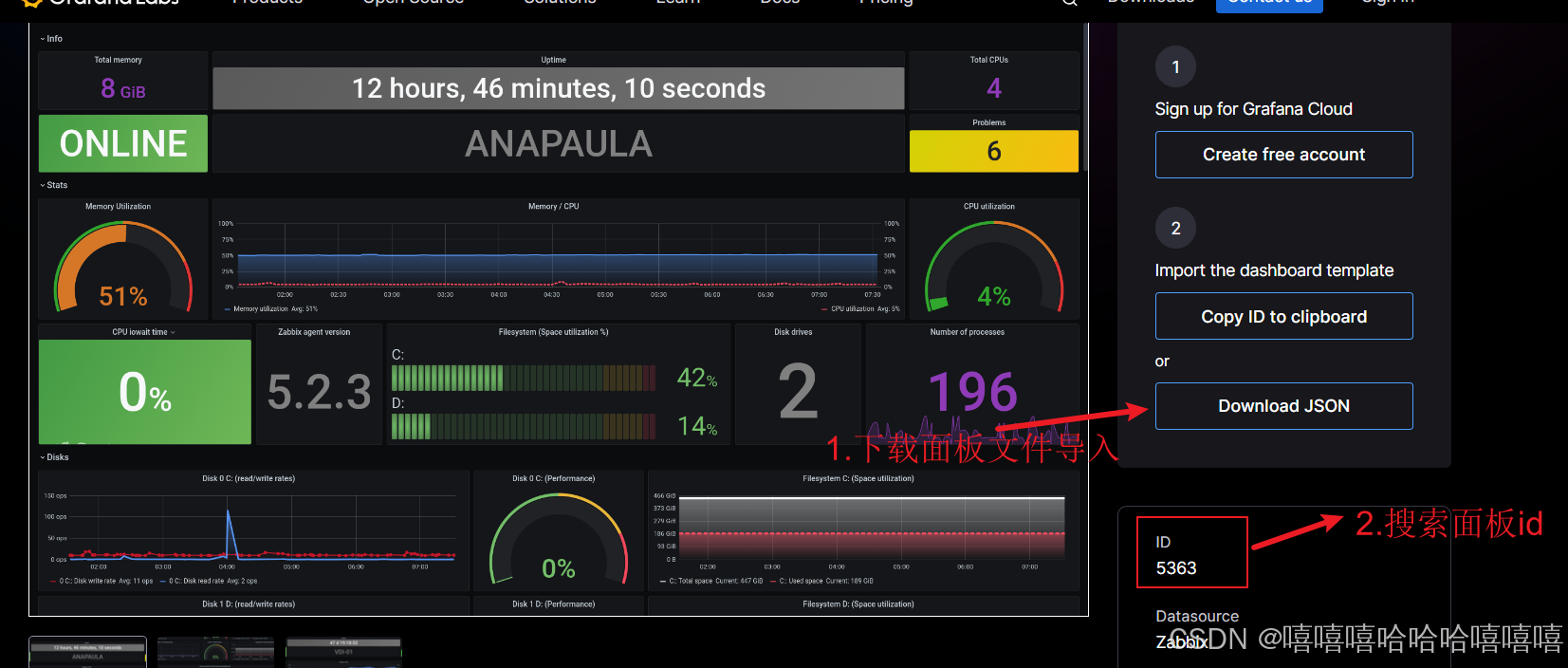
Task: Click the C: Total space Current: 467 GiB legend
Action: [x=711, y=581]
